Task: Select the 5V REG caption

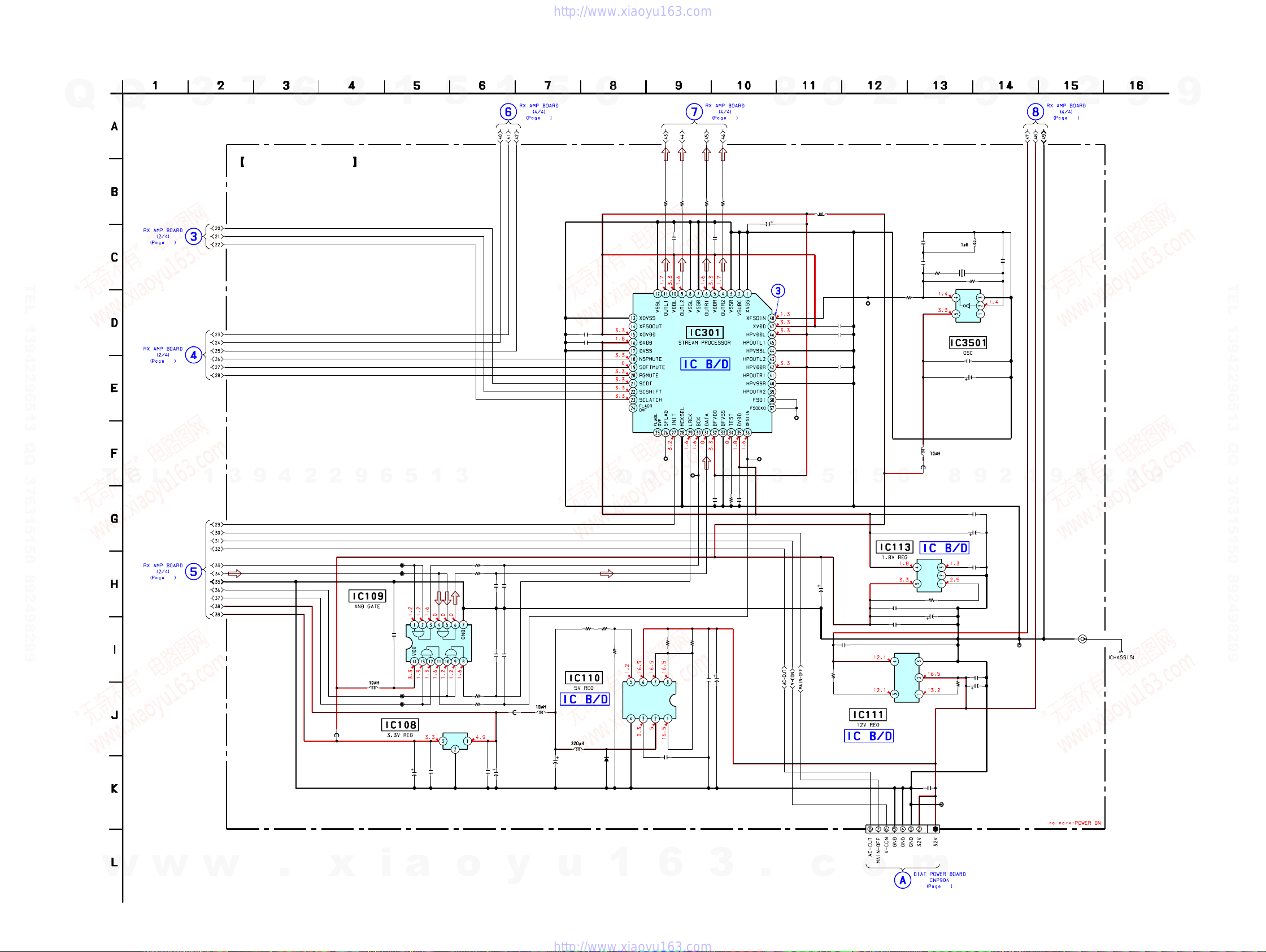Action: point(584,688)
